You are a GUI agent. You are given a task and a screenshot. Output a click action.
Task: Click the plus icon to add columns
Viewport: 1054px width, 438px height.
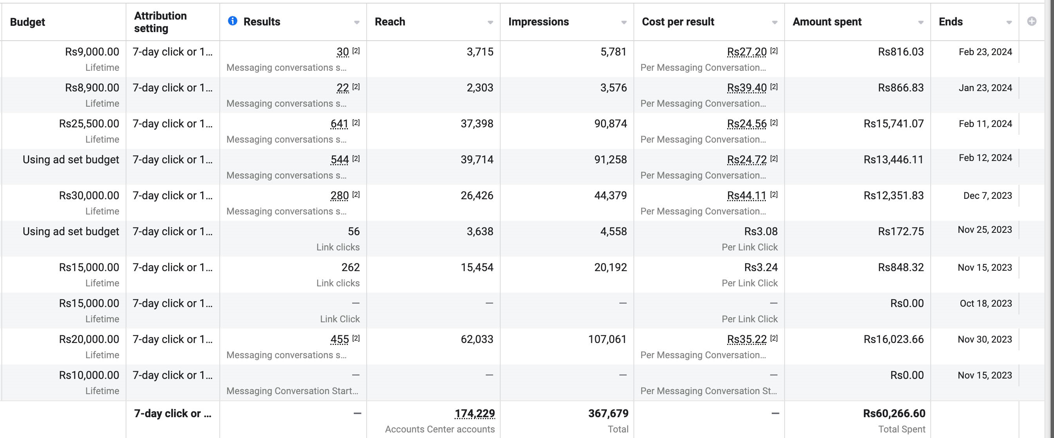pos(1032,21)
